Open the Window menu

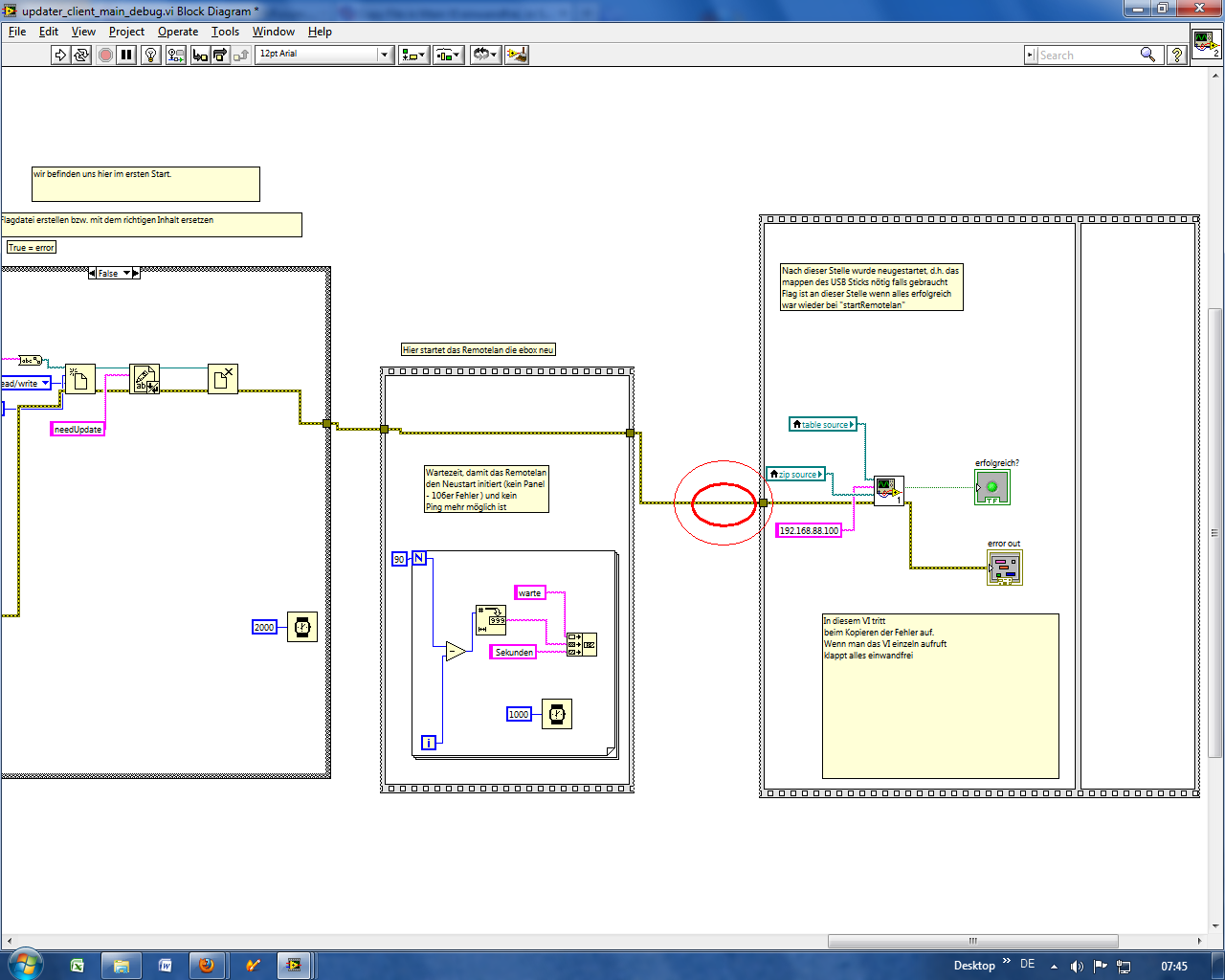[273, 32]
